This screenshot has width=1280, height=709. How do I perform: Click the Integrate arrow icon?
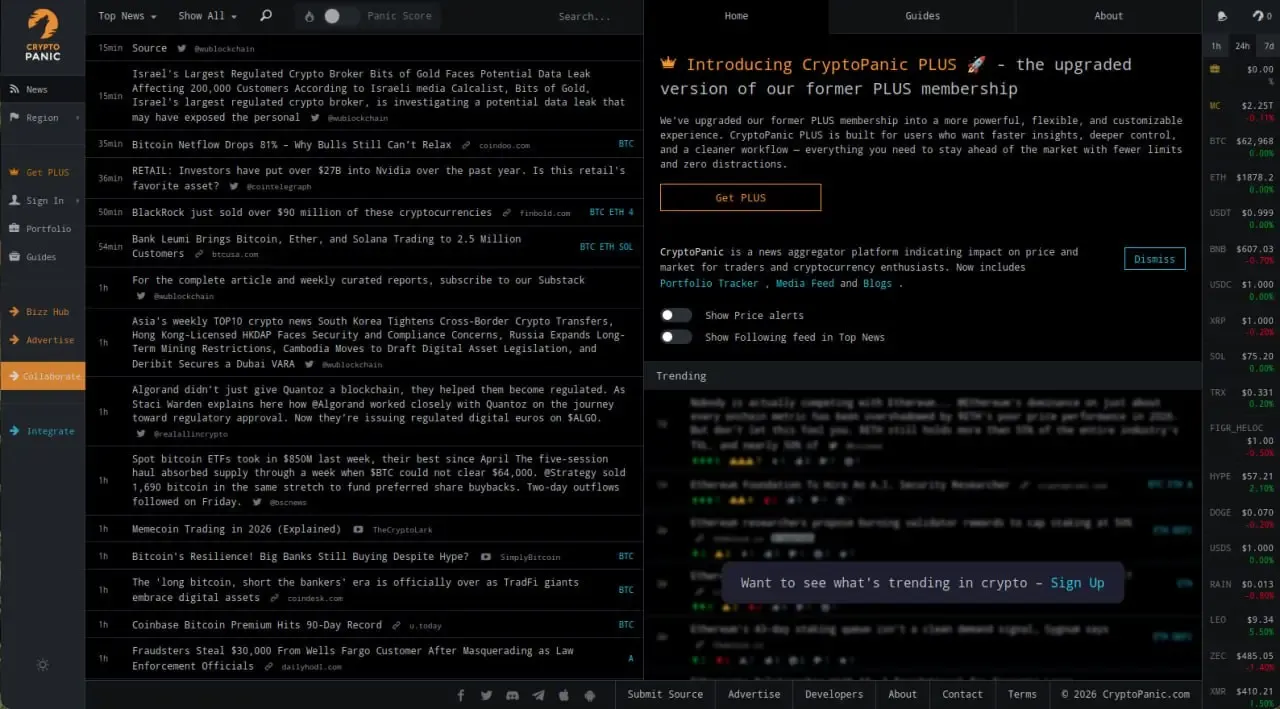pos(15,431)
